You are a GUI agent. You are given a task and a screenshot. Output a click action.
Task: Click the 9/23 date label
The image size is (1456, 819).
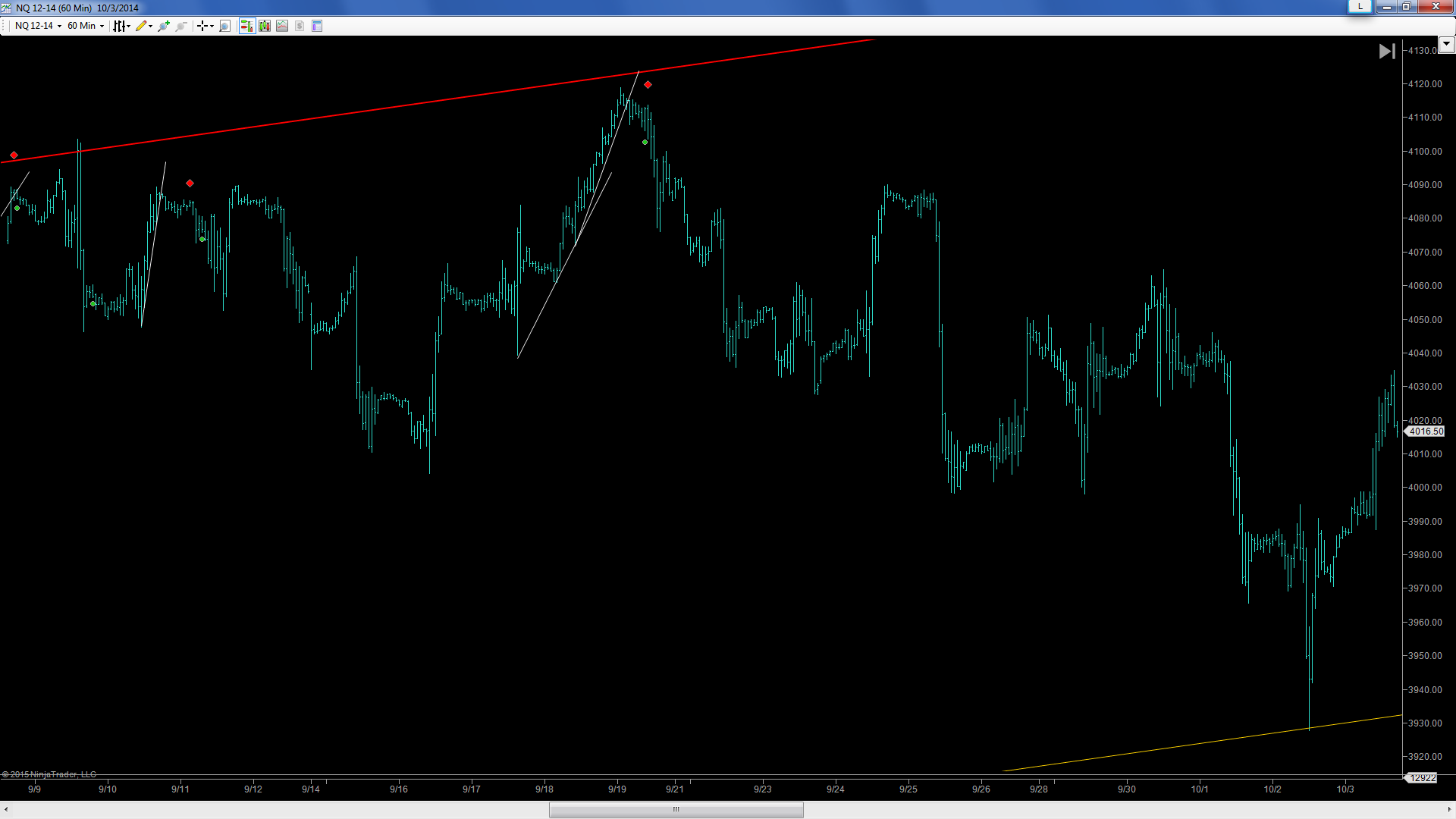click(763, 789)
